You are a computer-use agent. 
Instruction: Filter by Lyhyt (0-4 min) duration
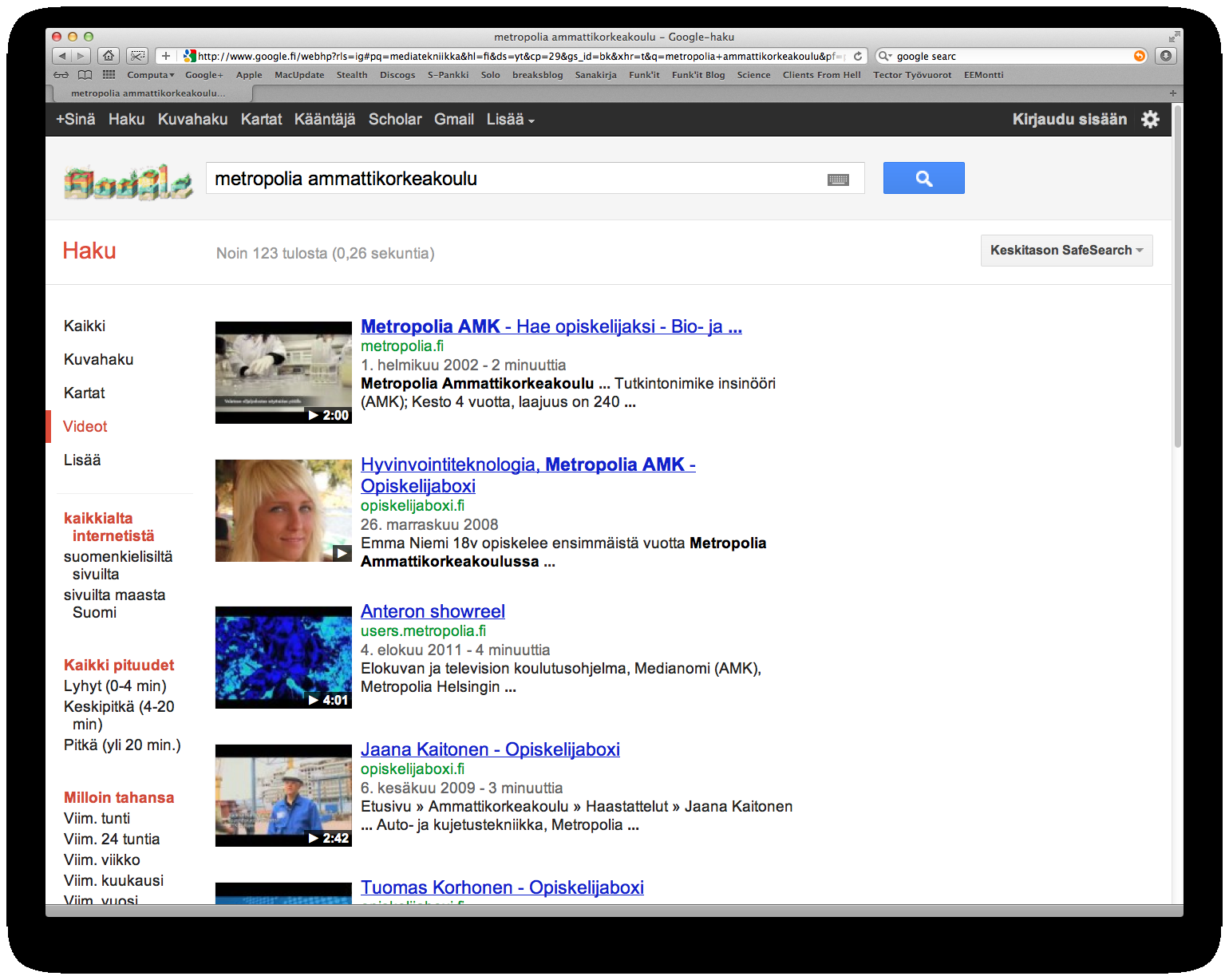[x=115, y=686]
